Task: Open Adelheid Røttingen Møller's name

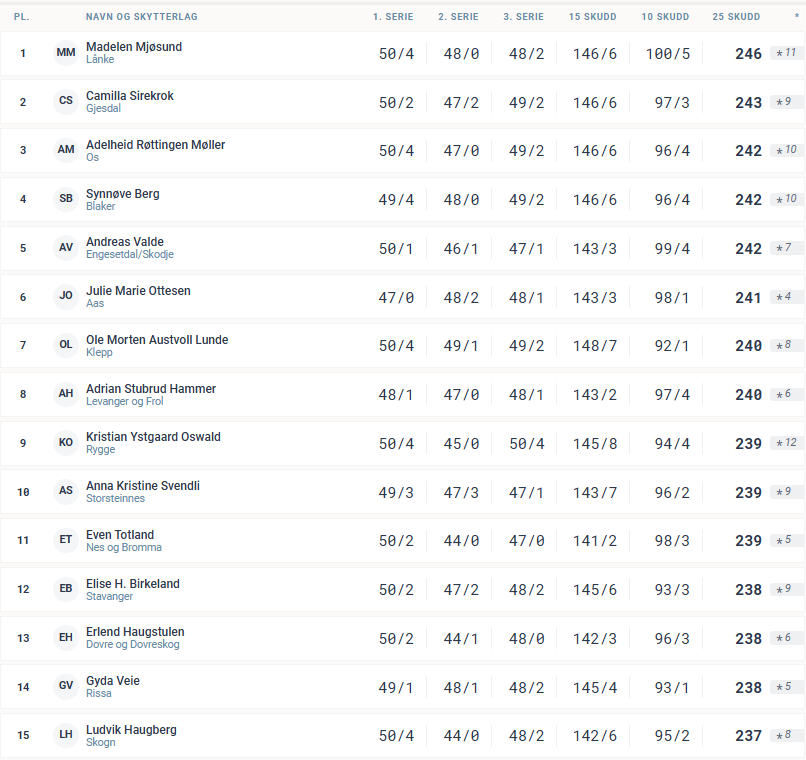Action: tap(155, 145)
